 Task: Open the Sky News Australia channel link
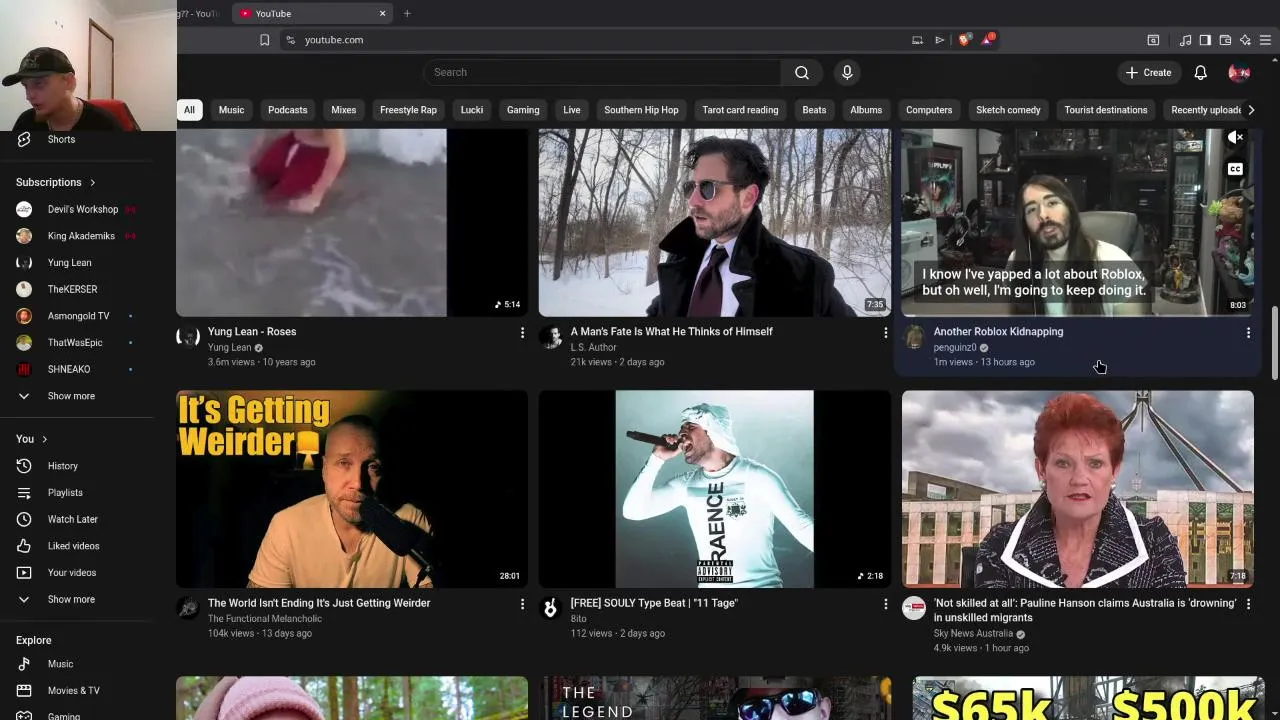(x=973, y=633)
